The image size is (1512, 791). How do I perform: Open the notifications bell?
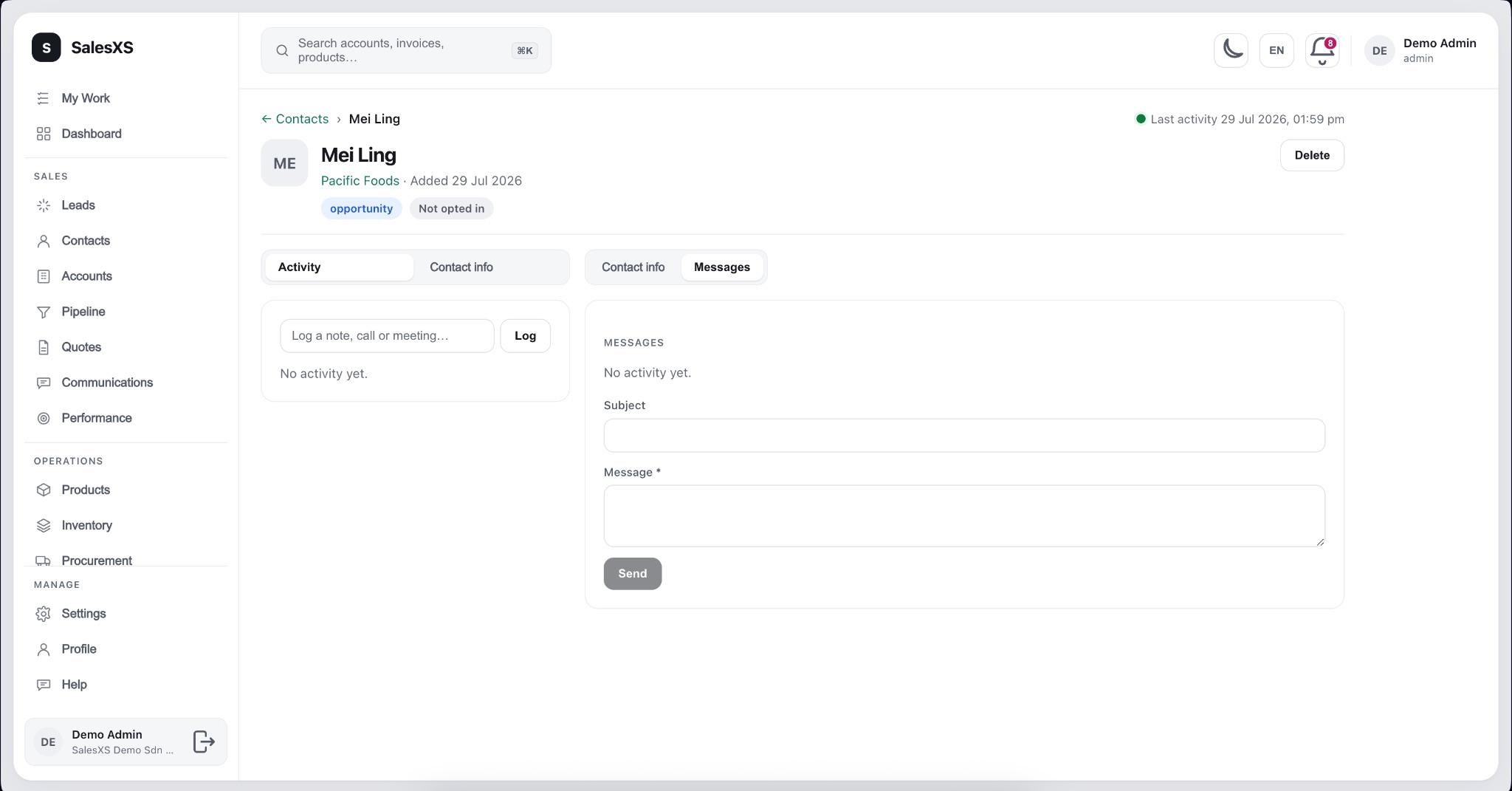click(1322, 50)
